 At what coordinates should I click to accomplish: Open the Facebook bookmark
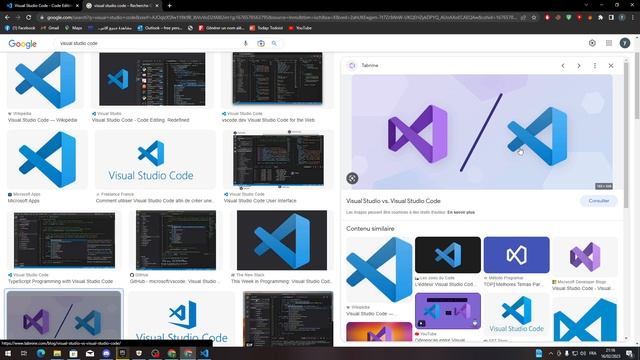click(20, 28)
